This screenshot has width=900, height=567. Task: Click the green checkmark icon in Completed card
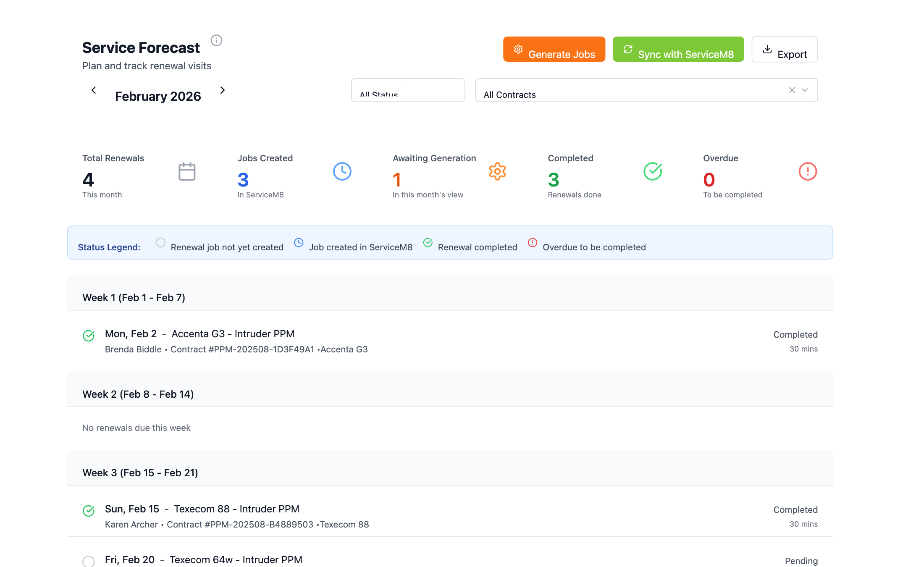(652, 171)
